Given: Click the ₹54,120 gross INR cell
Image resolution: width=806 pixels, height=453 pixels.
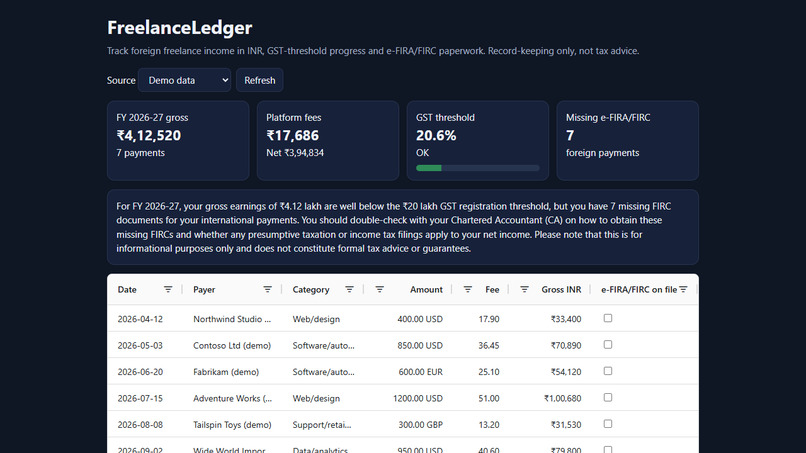Looking at the screenshot, I should [566, 372].
